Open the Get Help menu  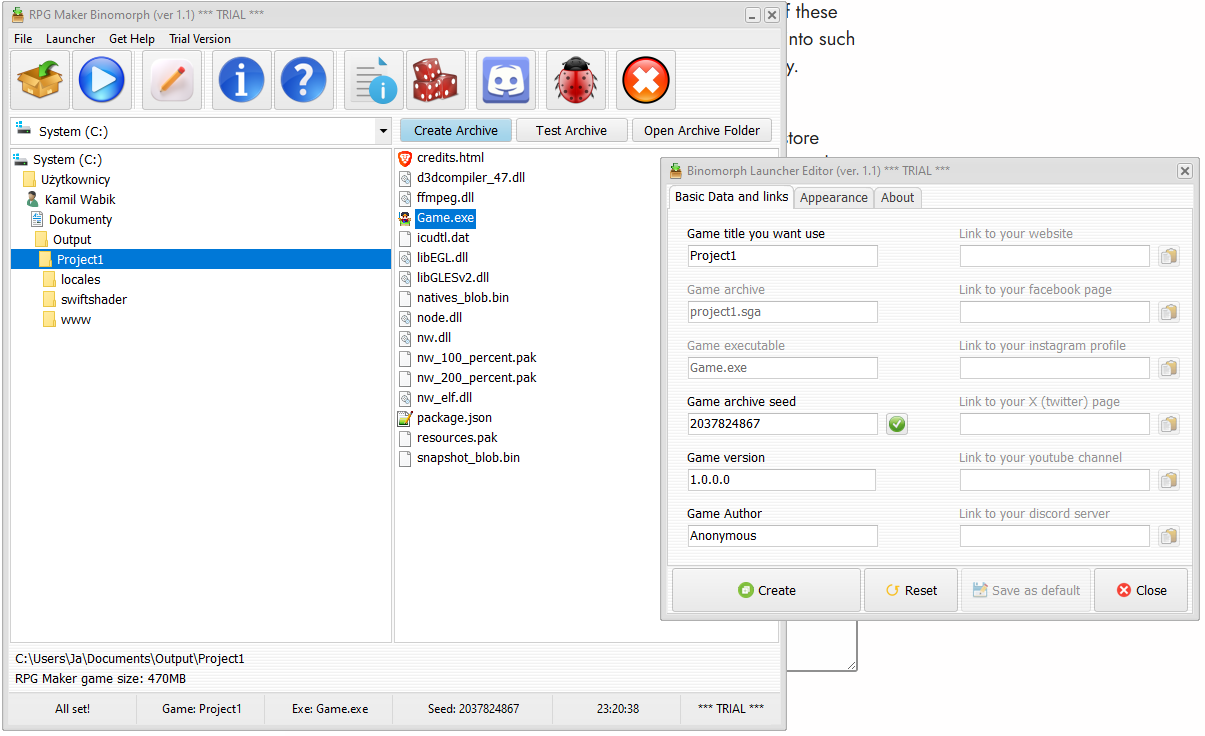point(132,39)
